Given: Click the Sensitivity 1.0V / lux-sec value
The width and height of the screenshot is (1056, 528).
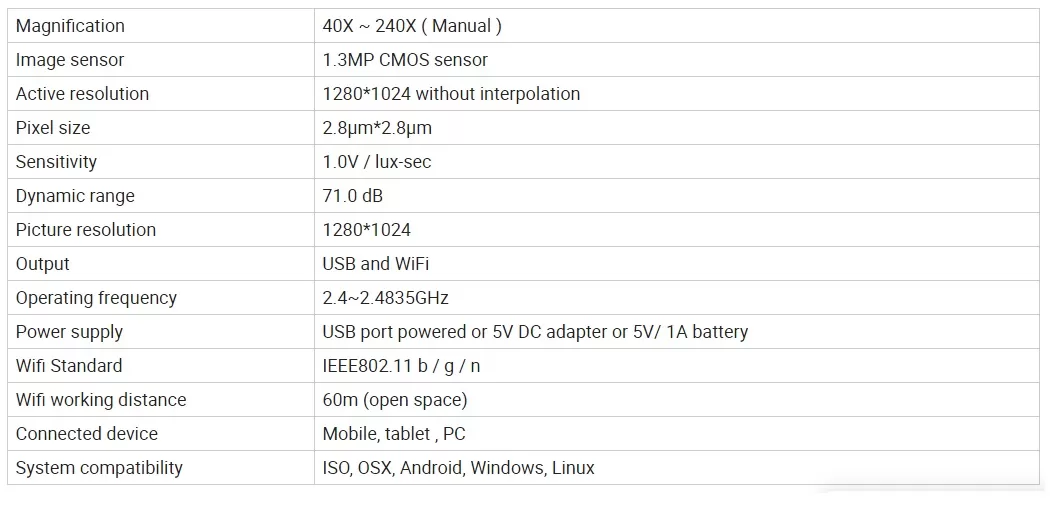Looking at the screenshot, I should tap(377, 162).
